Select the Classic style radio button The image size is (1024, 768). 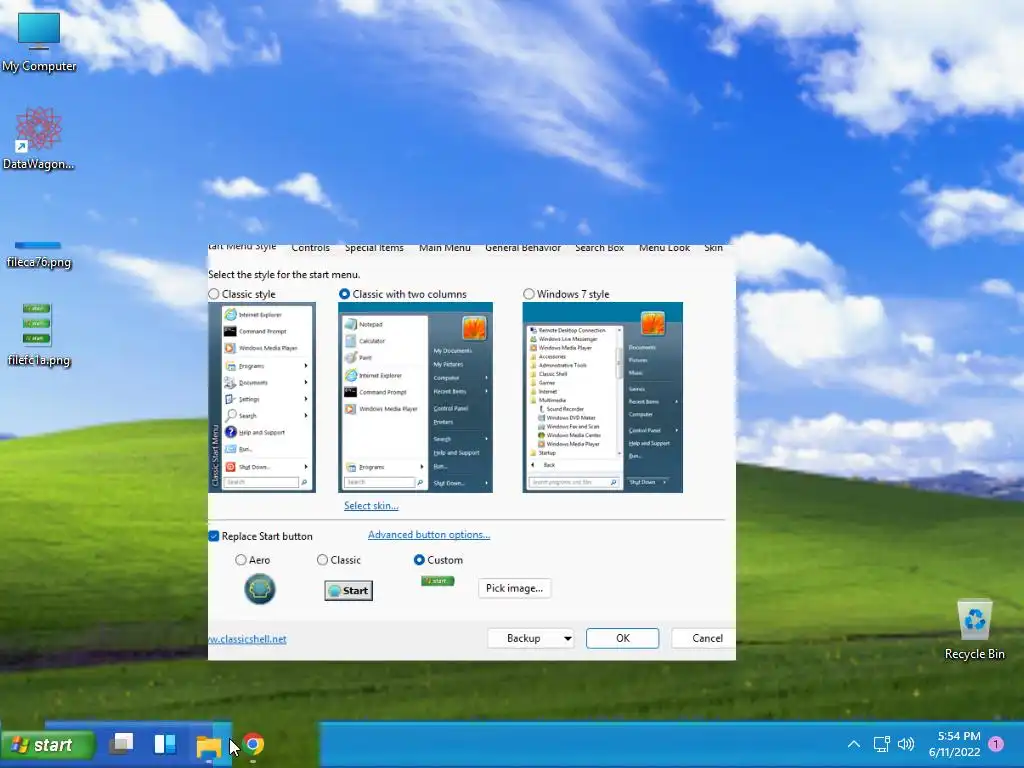pos(214,295)
